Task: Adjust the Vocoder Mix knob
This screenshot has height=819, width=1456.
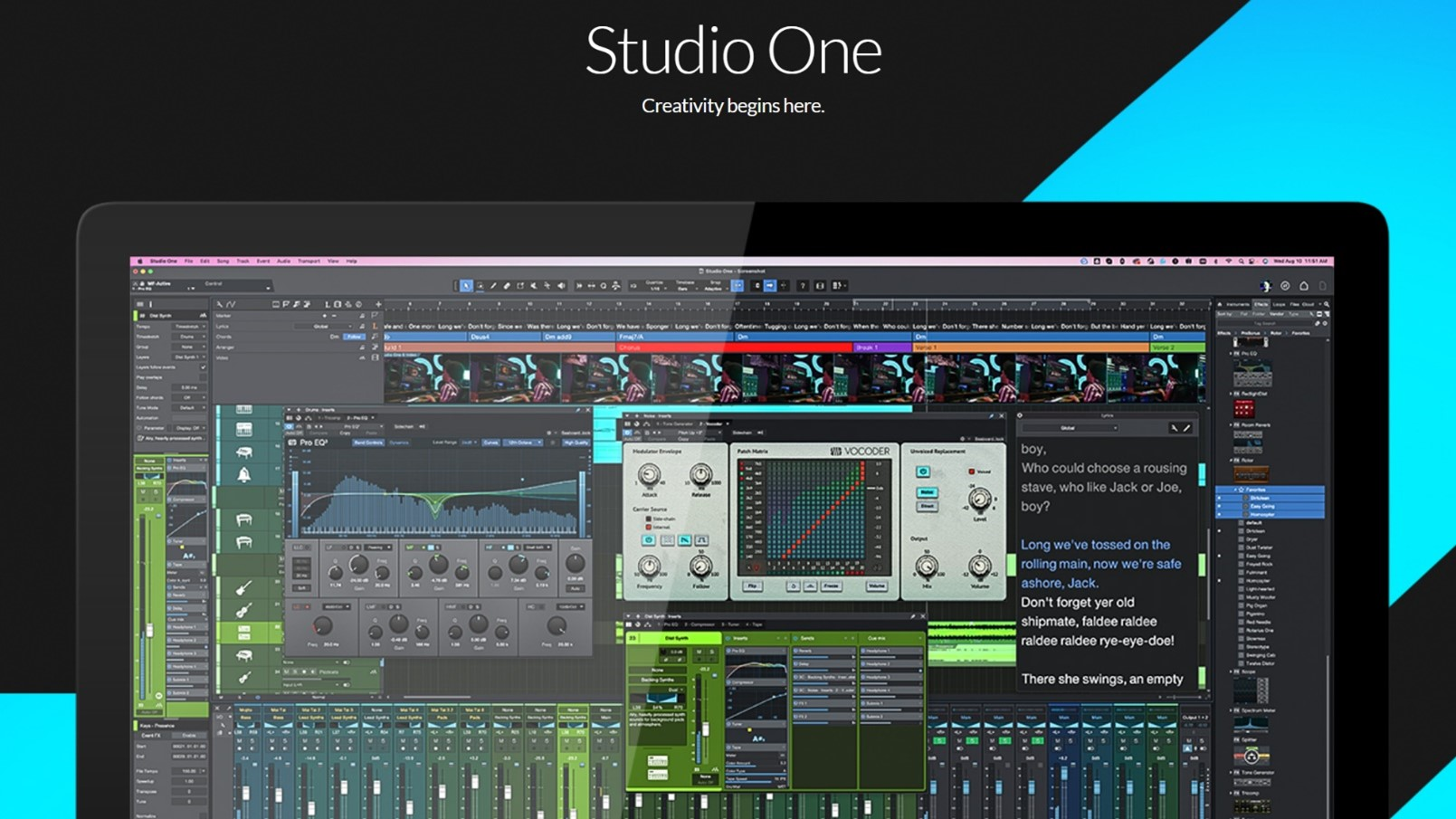Action: [x=927, y=567]
